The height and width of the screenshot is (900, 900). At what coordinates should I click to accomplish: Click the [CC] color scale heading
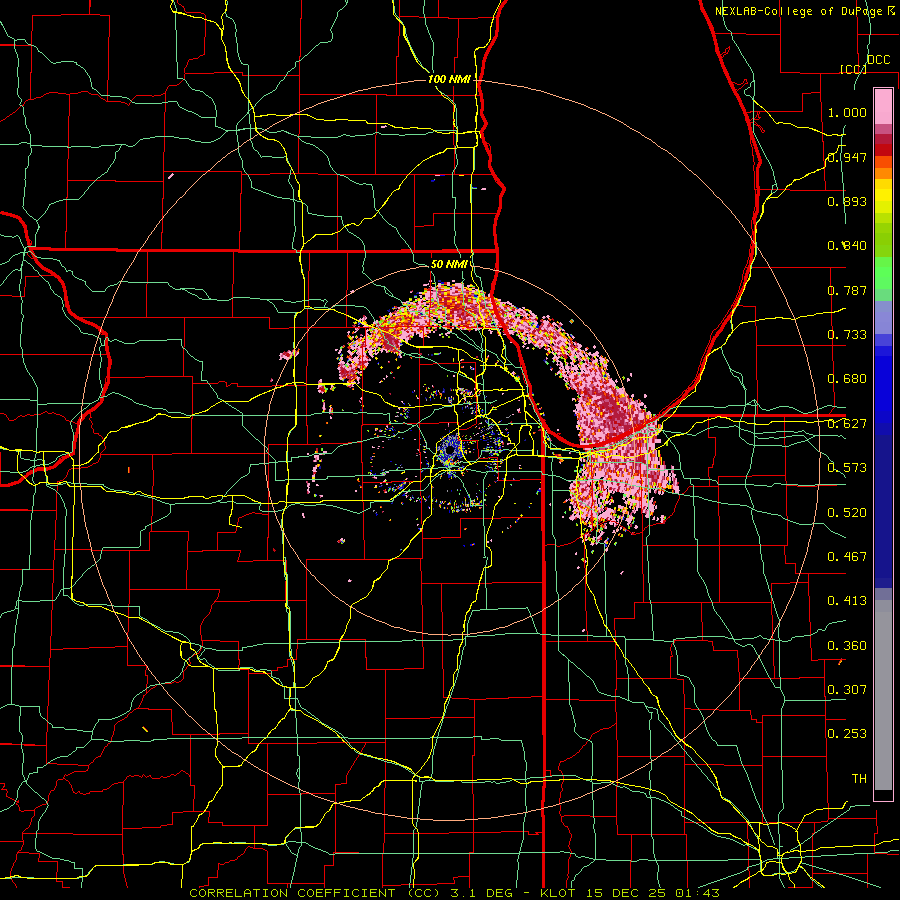(x=852, y=69)
